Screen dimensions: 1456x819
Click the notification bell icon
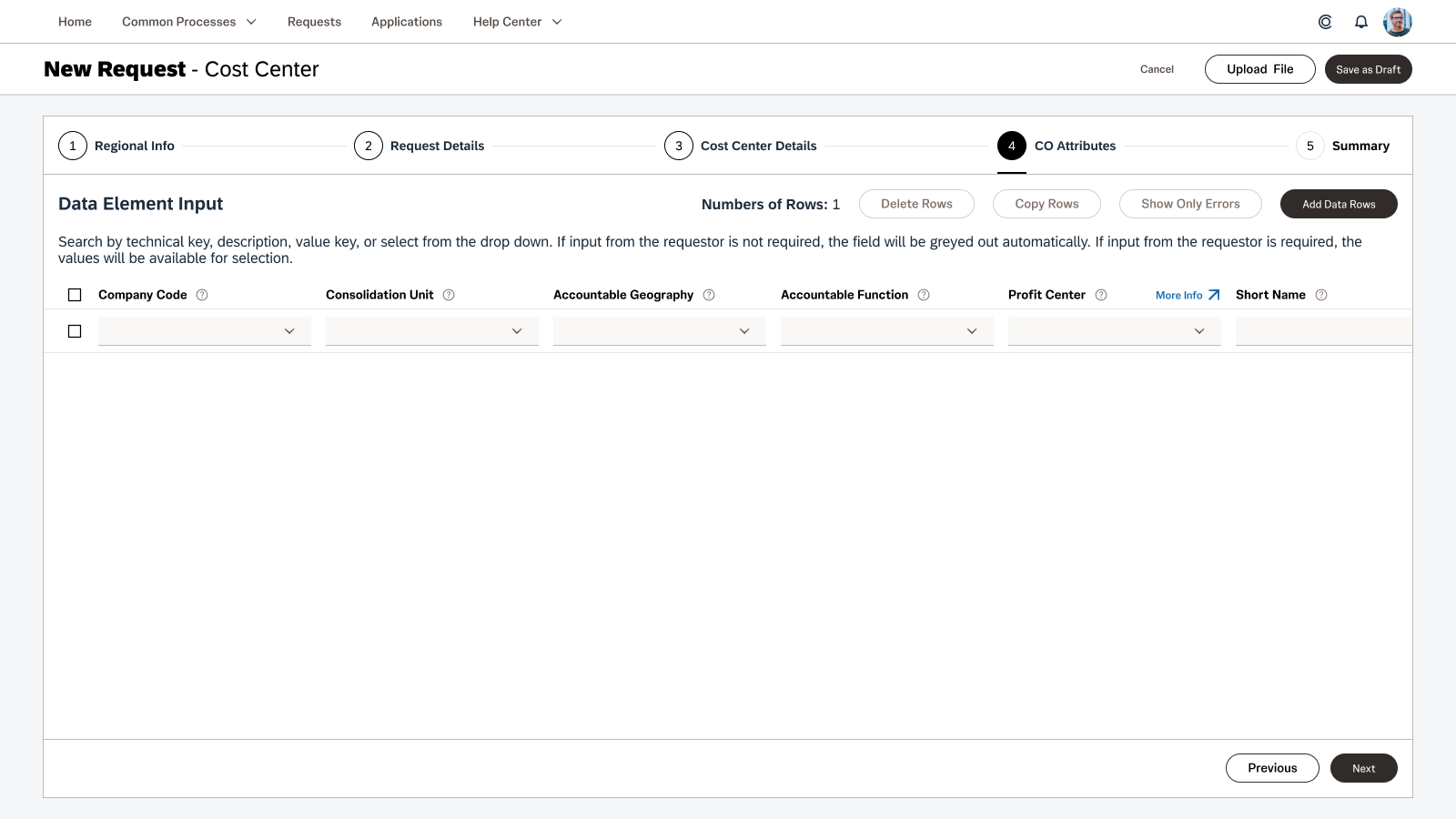coord(1361,22)
